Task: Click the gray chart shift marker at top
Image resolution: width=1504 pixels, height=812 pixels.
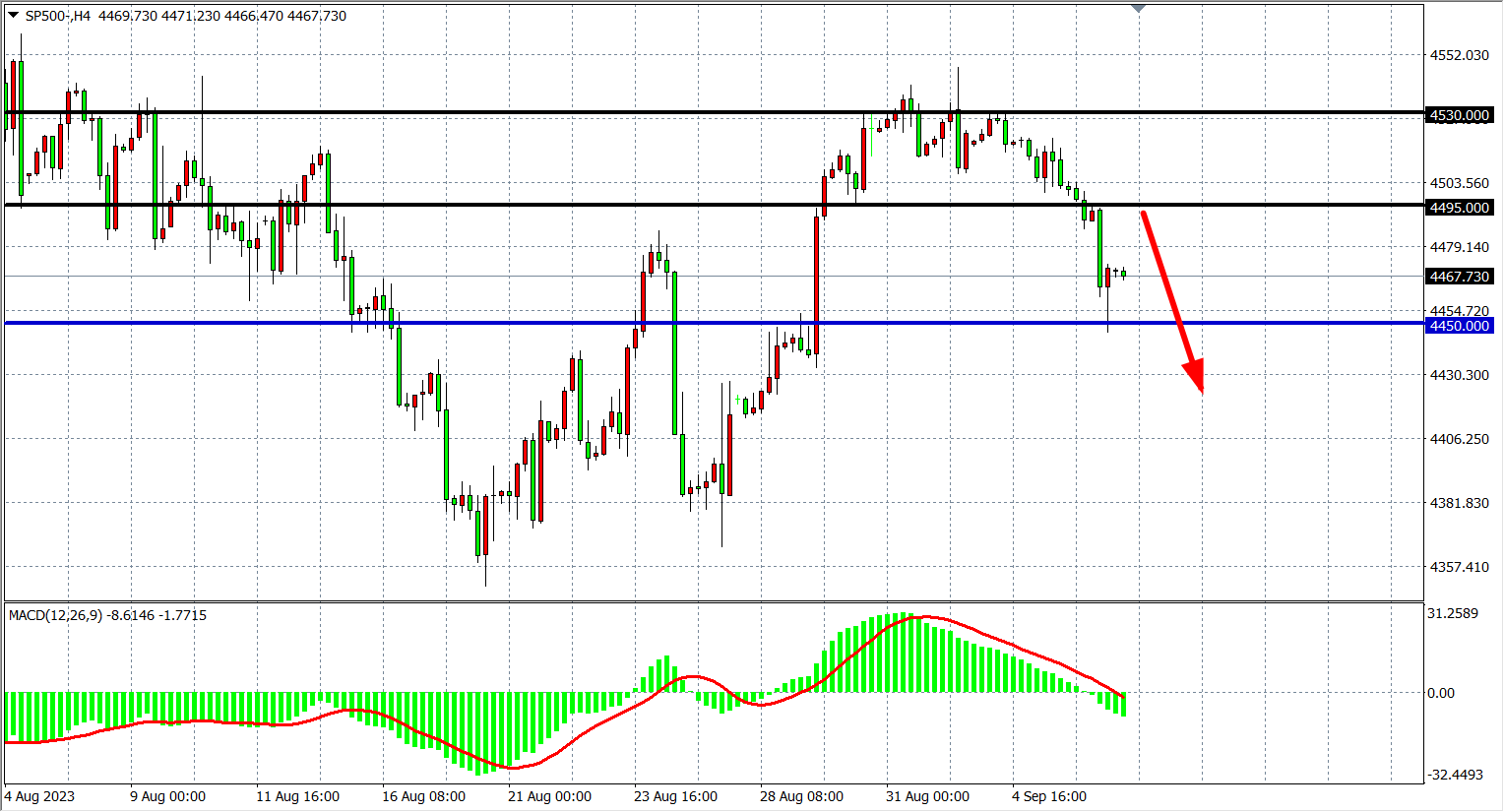Action: pyautogui.click(x=1139, y=9)
